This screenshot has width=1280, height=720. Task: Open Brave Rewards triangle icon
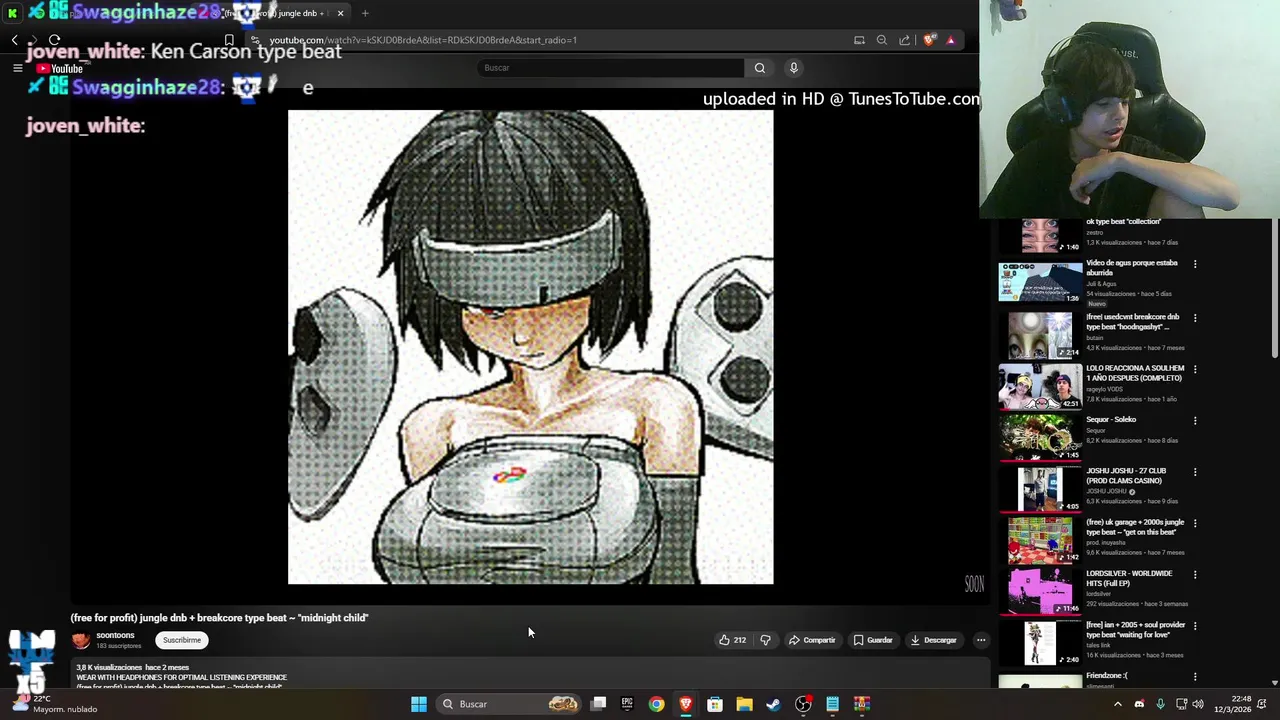[x=951, y=40]
